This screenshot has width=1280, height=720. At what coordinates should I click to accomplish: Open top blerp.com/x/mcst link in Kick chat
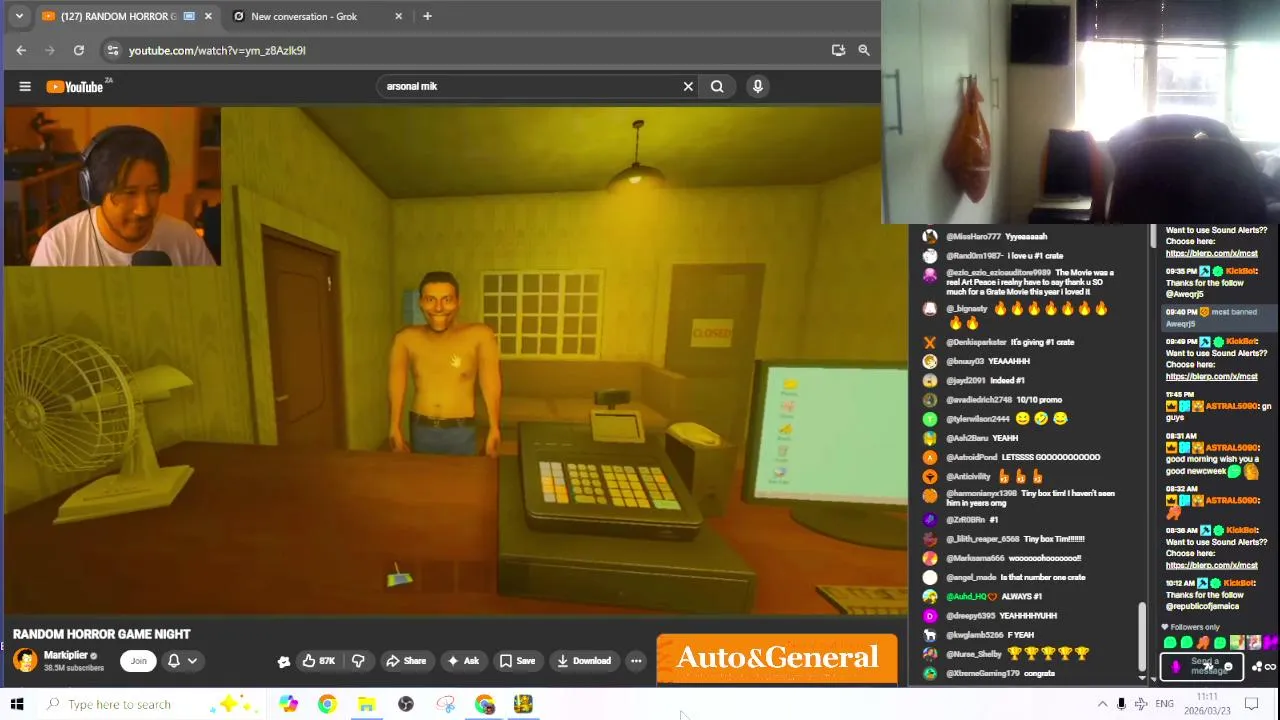pos(1211,254)
